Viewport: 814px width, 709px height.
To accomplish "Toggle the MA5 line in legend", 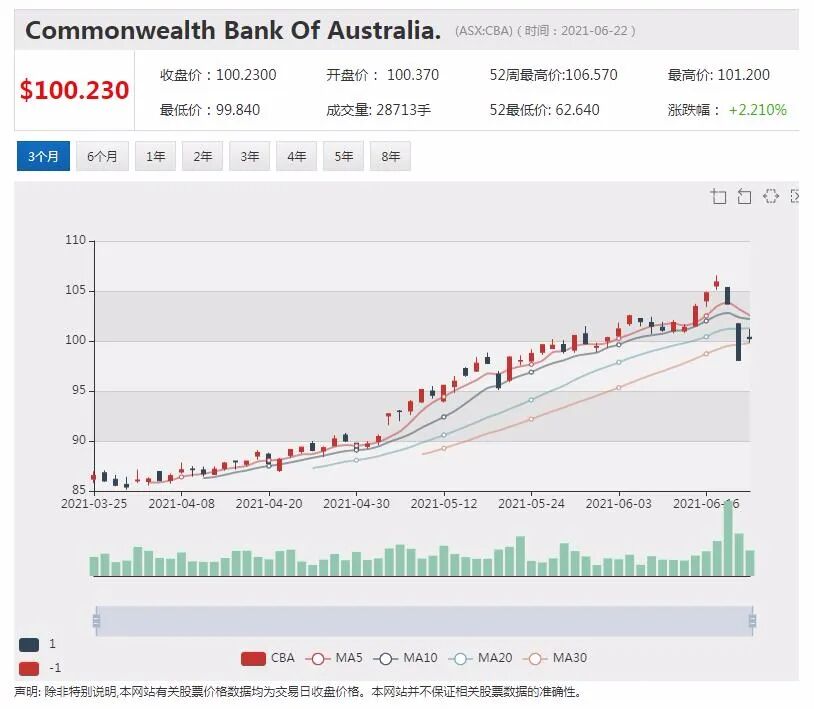I will [x=334, y=658].
